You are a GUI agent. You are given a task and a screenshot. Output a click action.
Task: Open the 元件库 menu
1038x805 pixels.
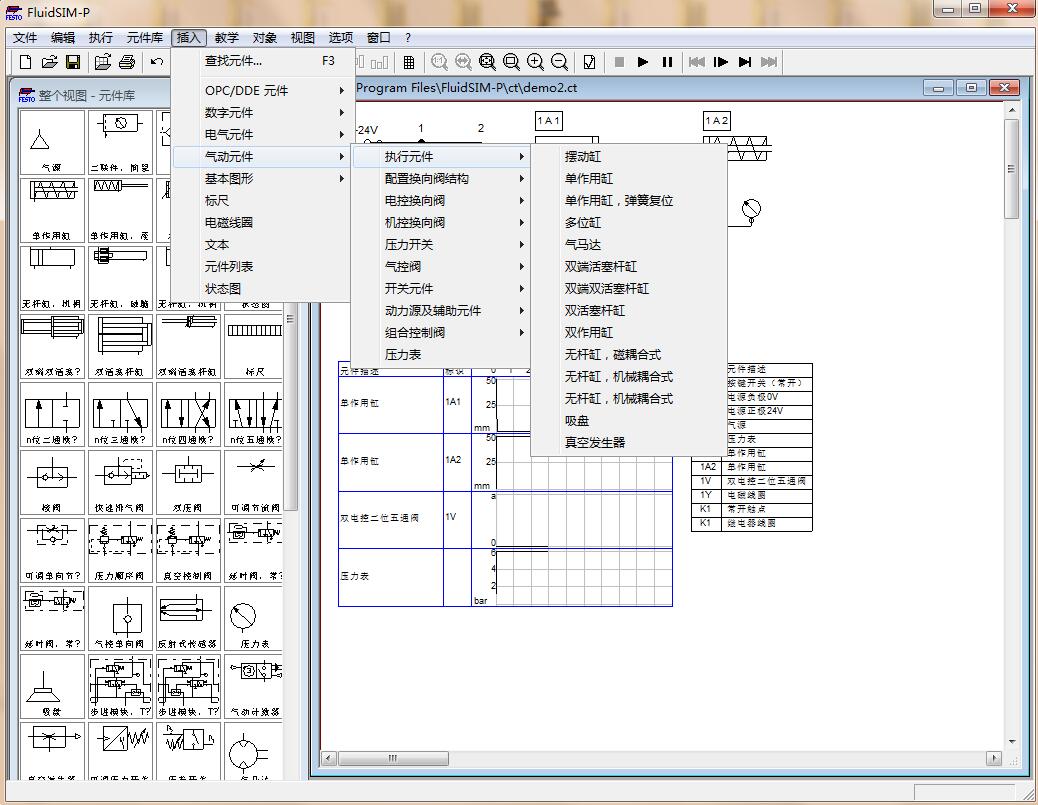click(144, 38)
